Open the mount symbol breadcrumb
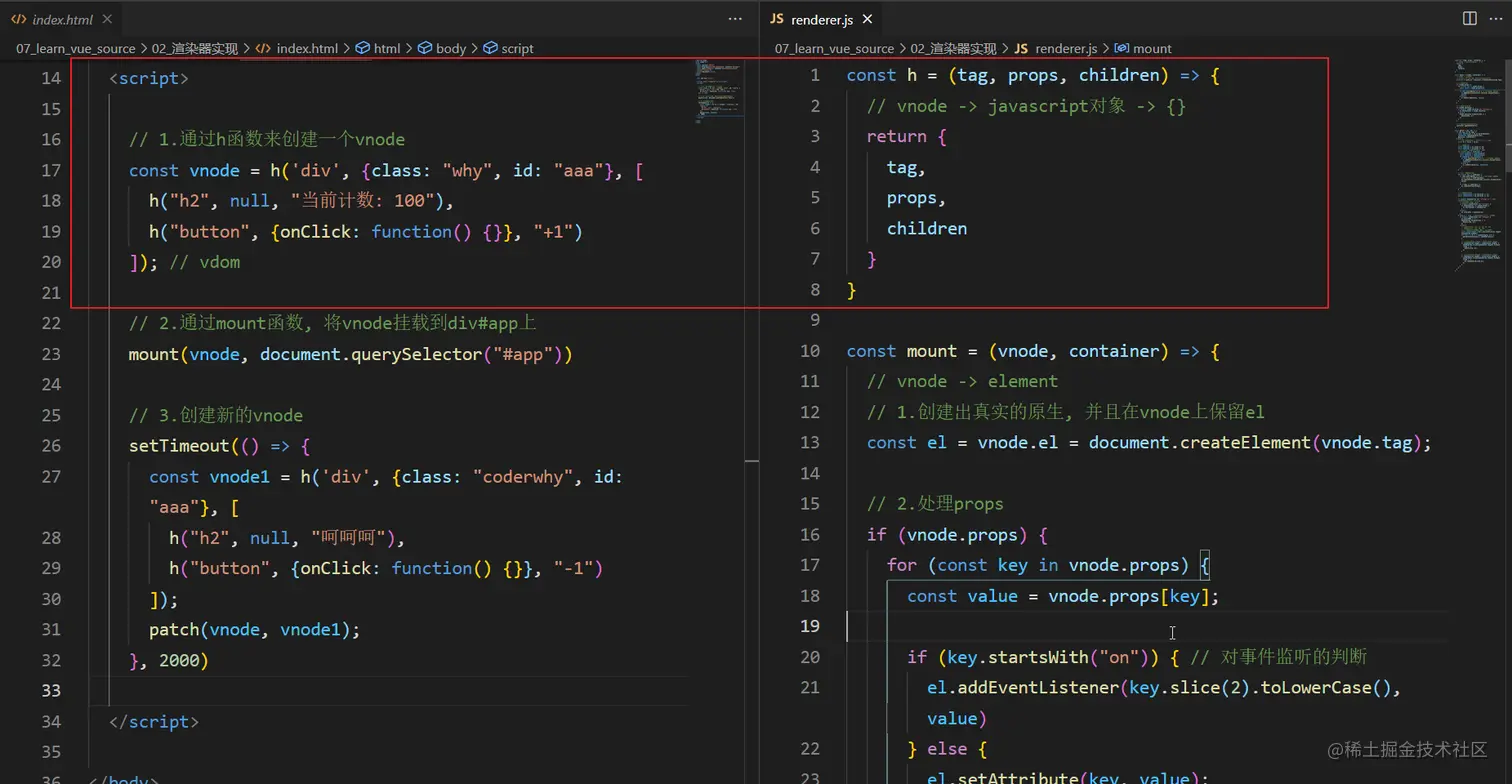This screenshot has width=1512, height=784. tap(1152, 48)
